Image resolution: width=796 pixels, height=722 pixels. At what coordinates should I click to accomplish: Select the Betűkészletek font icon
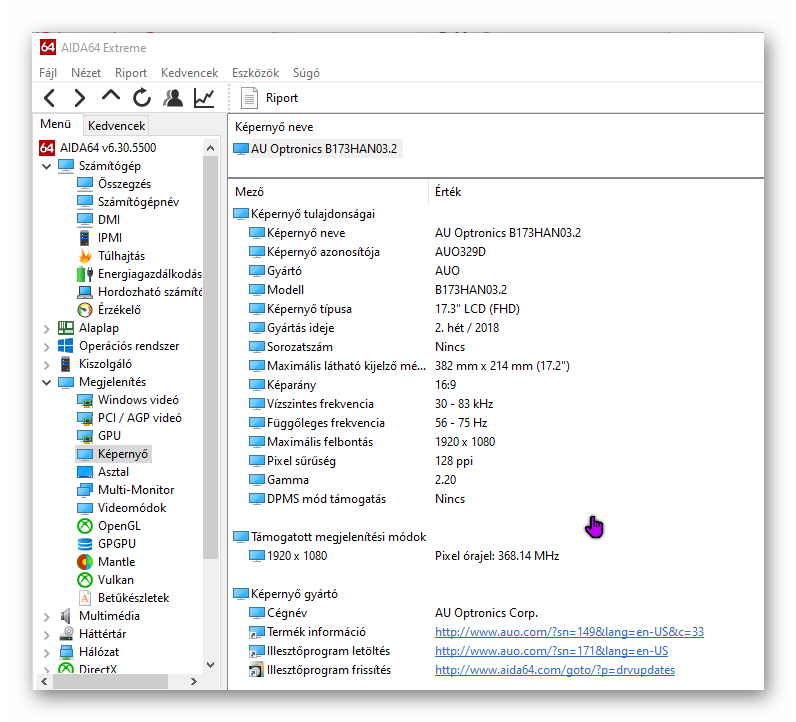85,598
